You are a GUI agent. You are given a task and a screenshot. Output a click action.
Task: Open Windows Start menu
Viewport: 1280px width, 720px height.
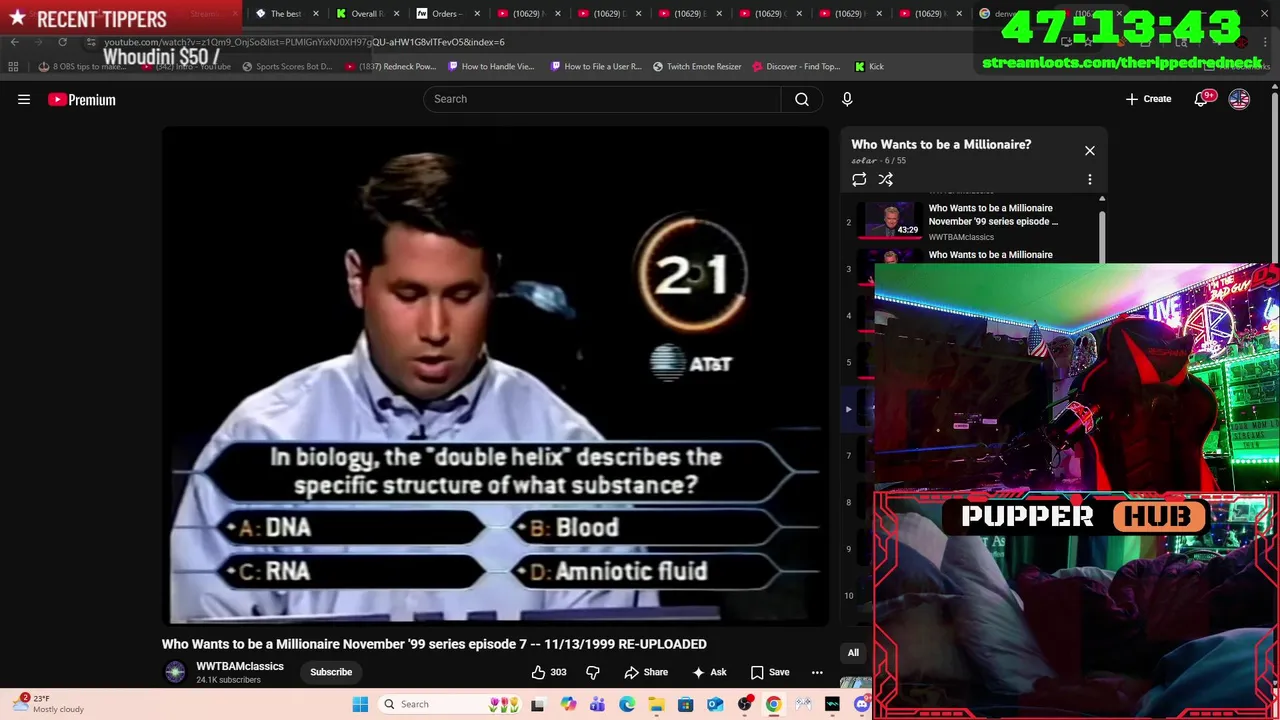[360, 704]
